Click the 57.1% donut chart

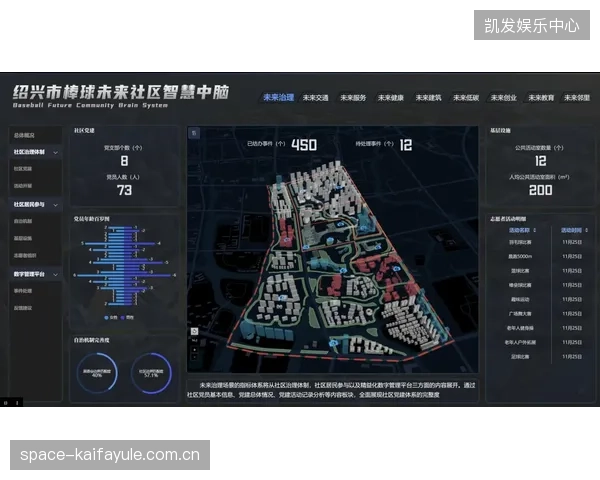tap(151, 372)
